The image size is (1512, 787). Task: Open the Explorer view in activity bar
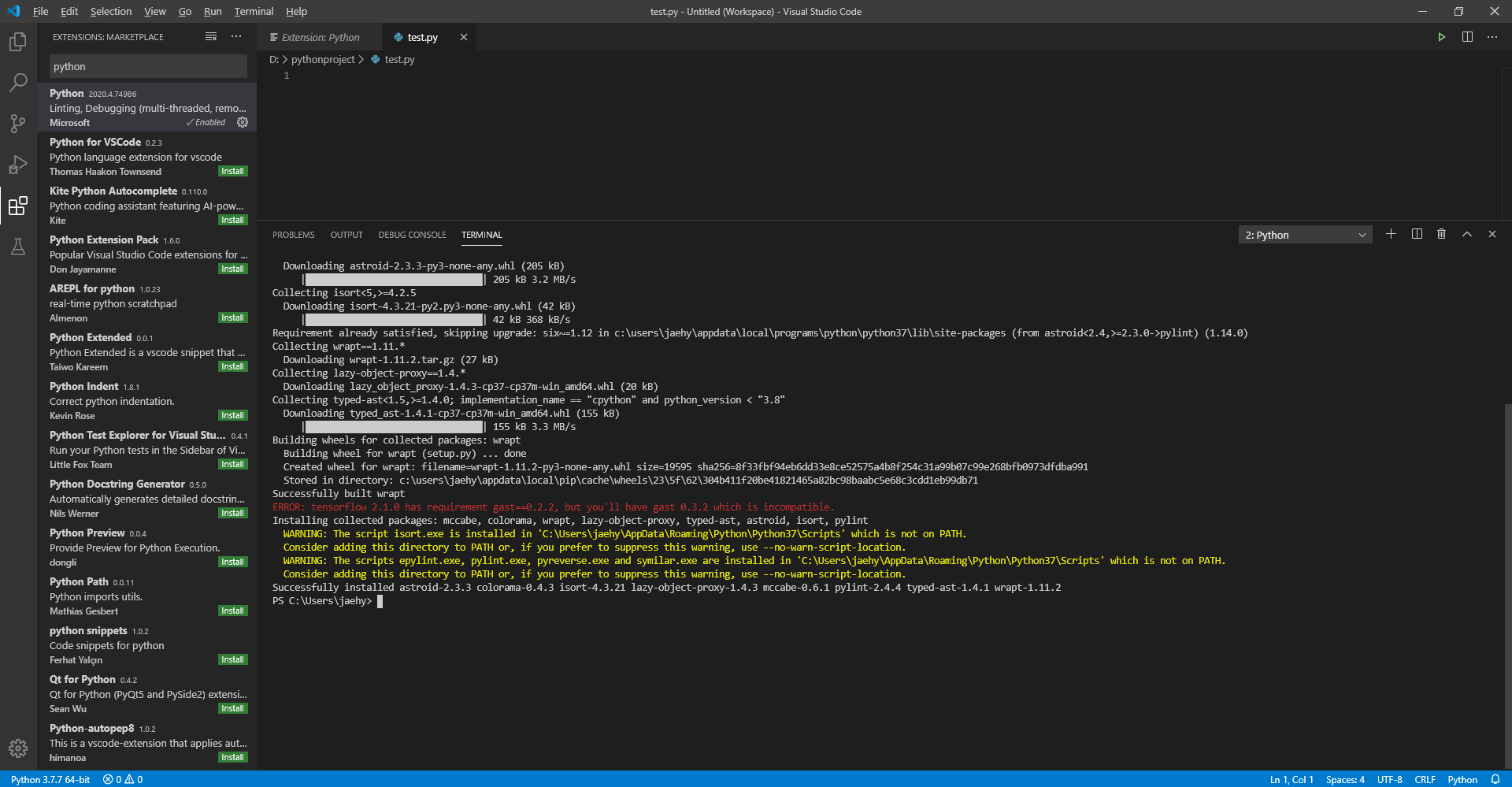click(18, 42)
